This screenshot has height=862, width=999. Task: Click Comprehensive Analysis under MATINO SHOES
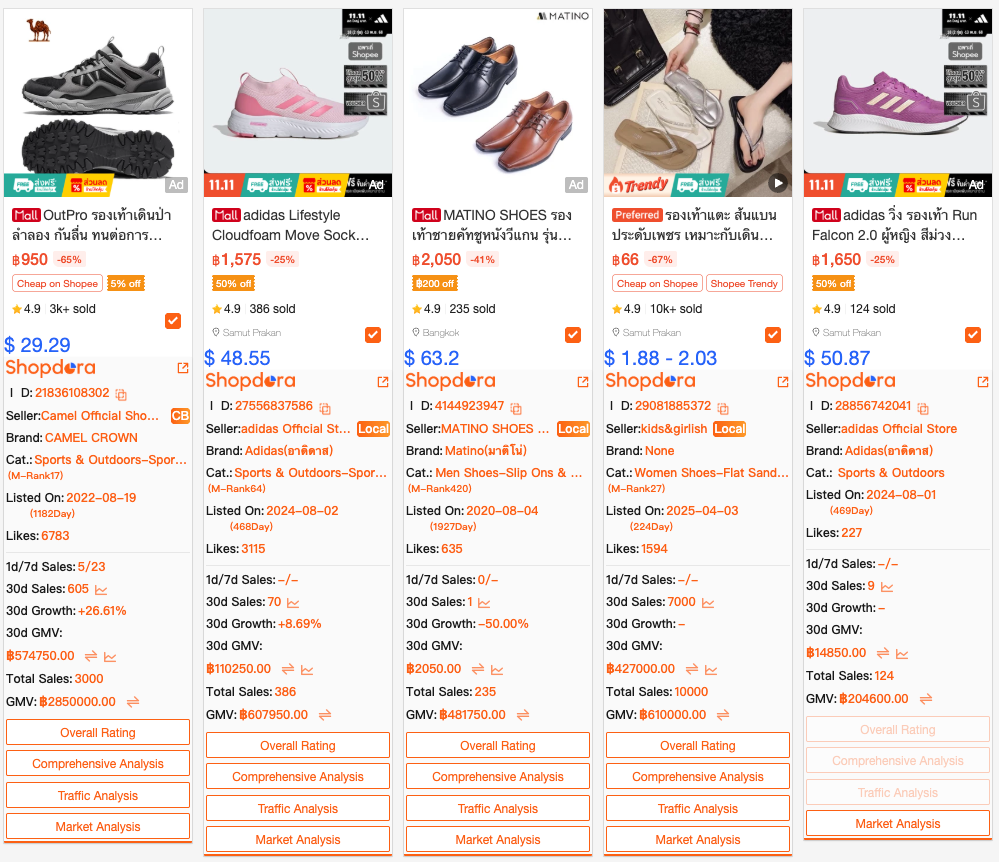[498, 776]
